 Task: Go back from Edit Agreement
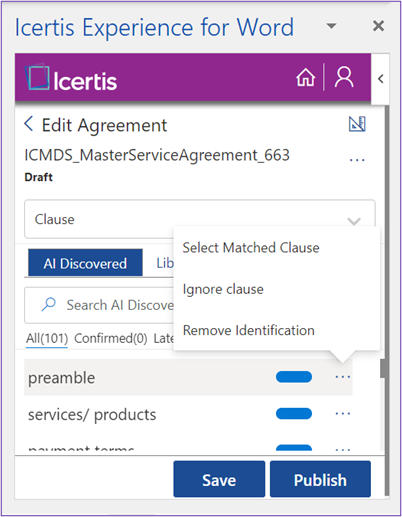click(29, 124)
